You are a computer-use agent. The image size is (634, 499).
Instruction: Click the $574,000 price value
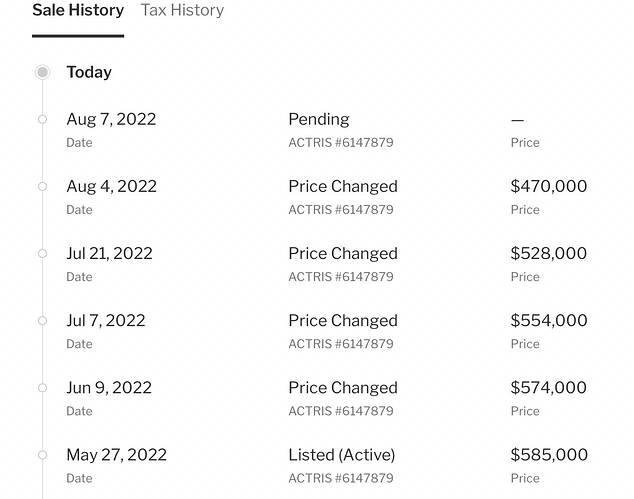tap(549, 388)
